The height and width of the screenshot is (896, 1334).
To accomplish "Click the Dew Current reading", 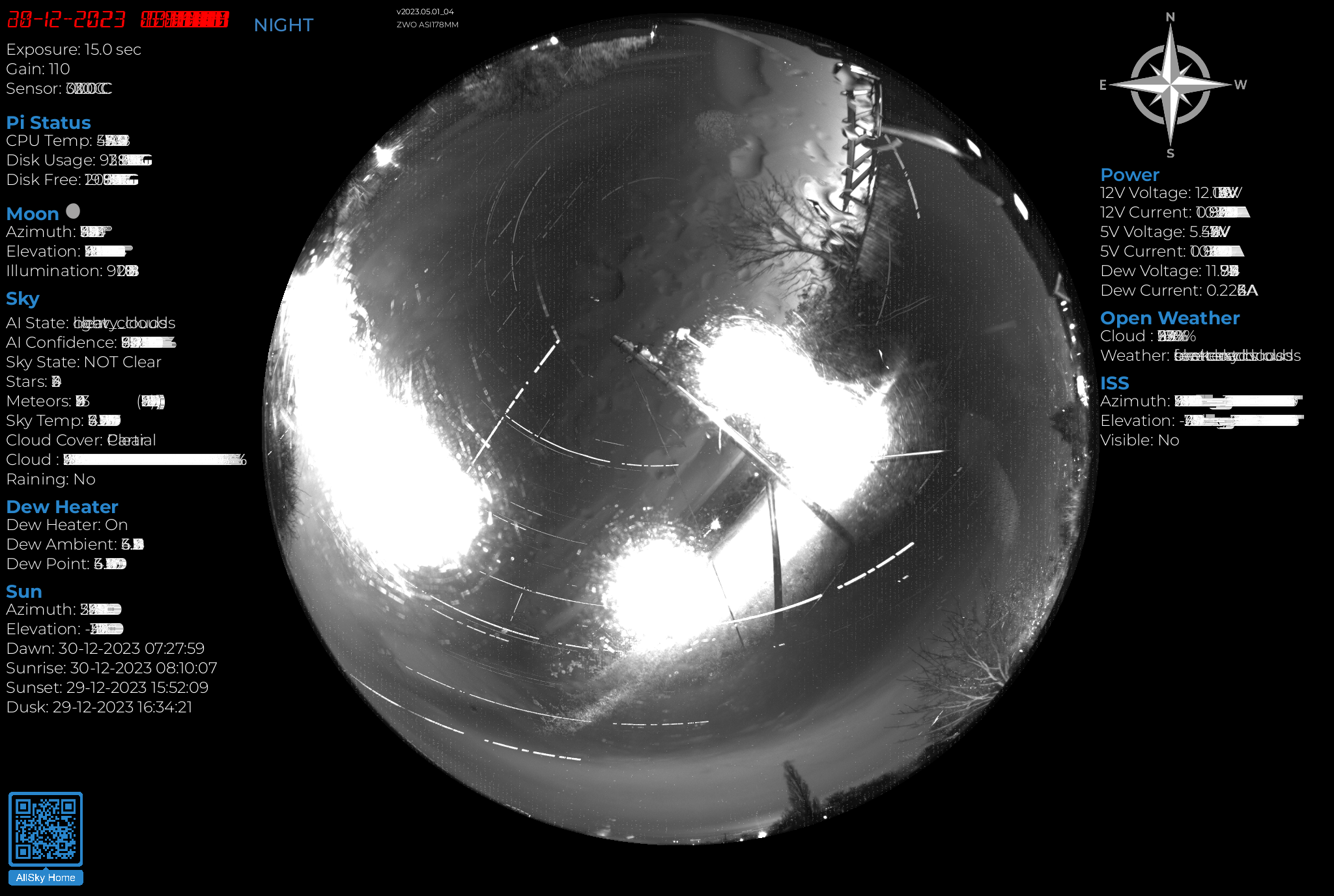I will pyautogui.click(x=1179, y=290).
